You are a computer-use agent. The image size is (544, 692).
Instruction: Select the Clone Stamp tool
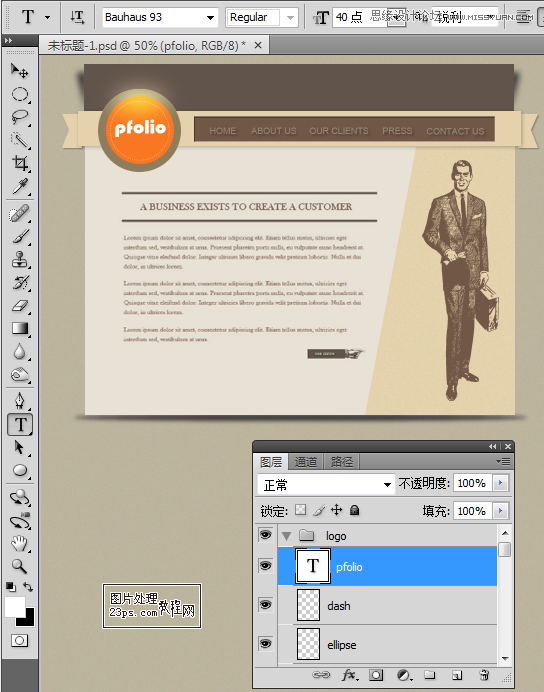point(19,260)
